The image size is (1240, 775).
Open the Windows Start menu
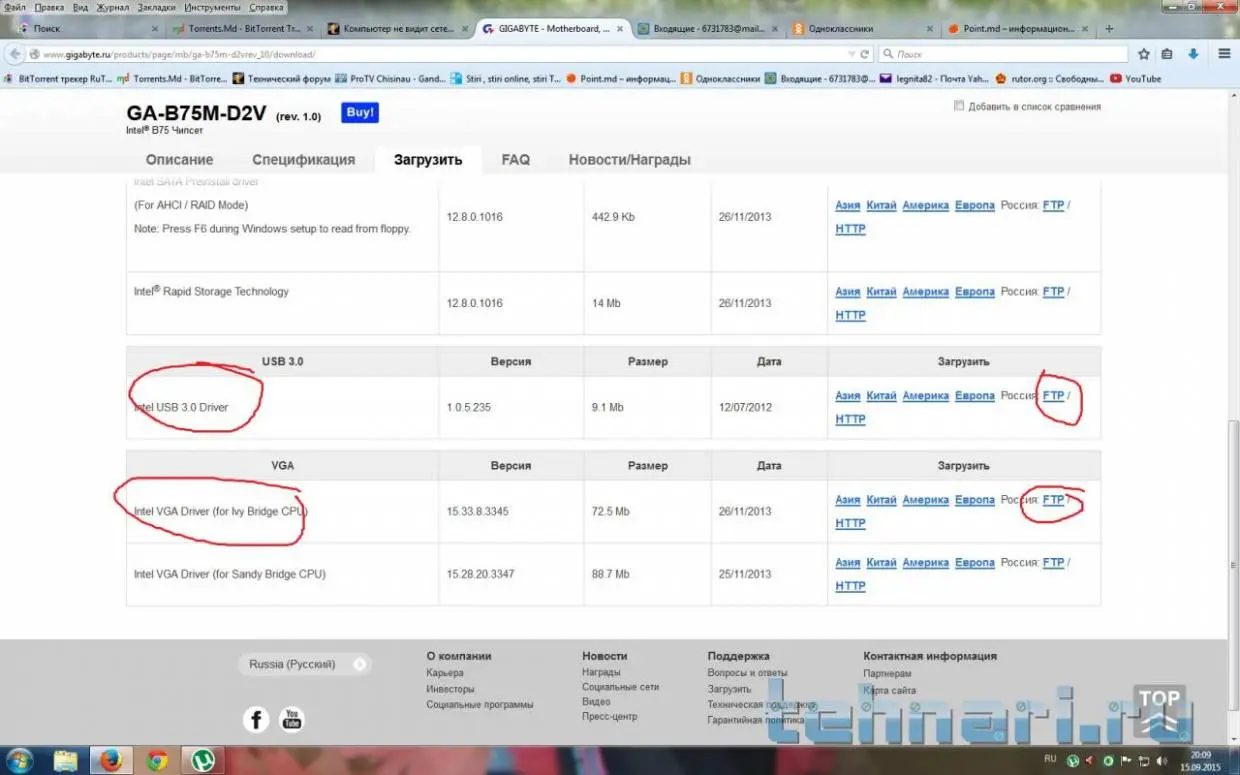click(20, 761)
